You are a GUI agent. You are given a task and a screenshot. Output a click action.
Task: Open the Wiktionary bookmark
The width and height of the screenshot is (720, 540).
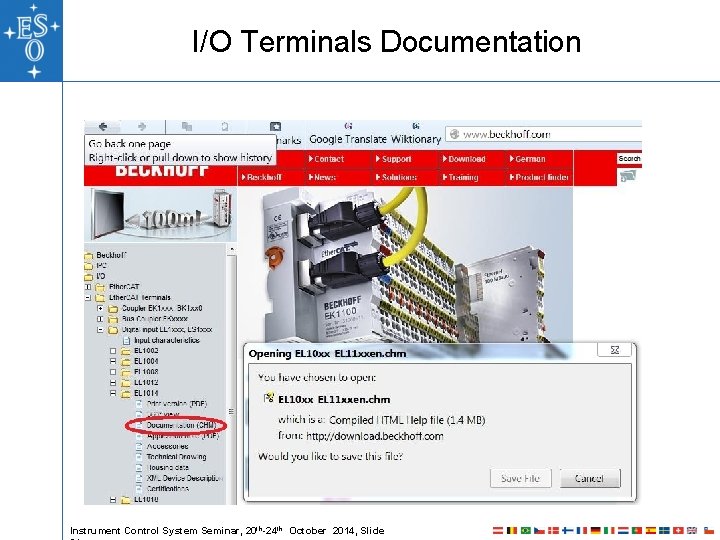click(416, 139)
